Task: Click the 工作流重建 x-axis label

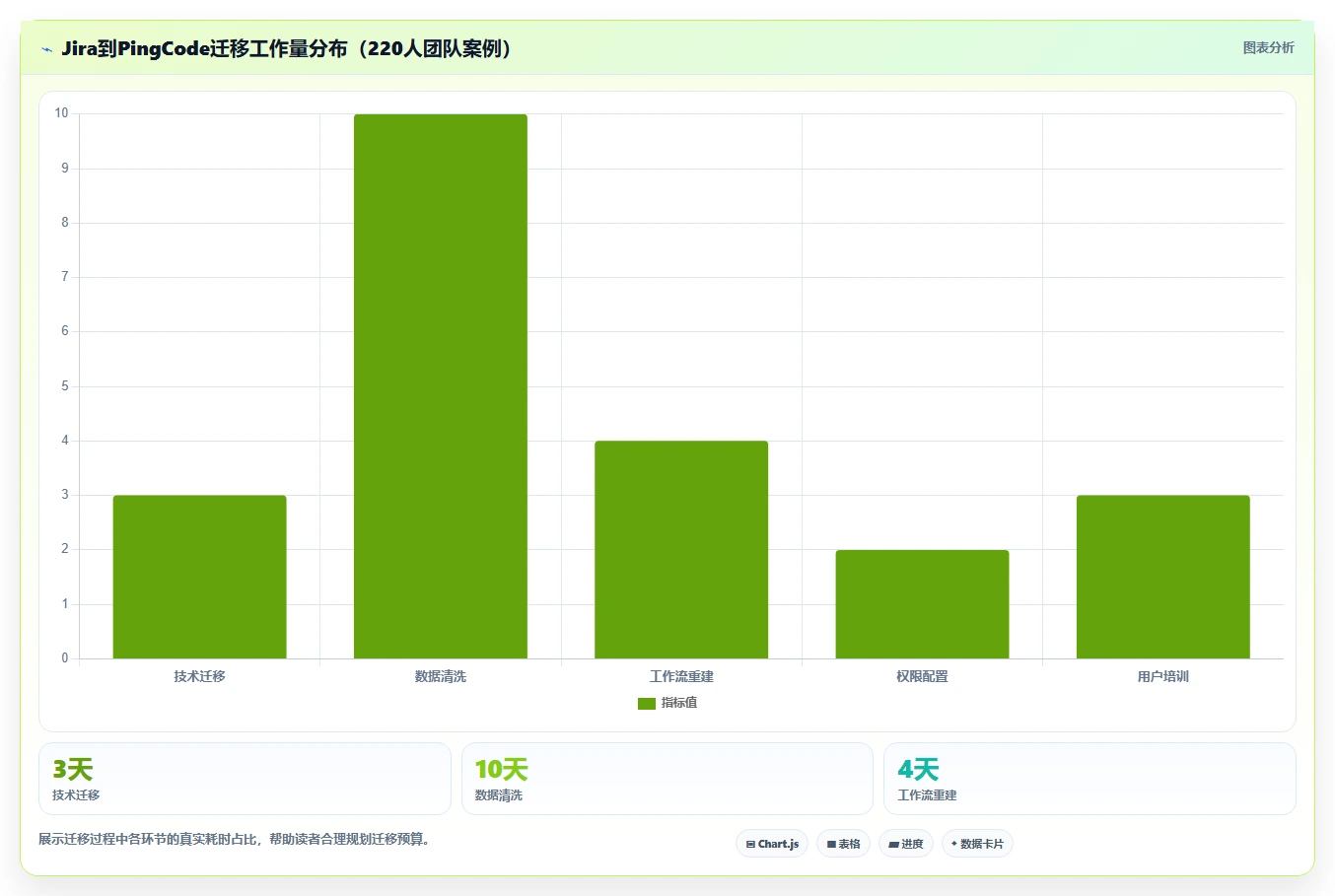Action: pos(681,676)
